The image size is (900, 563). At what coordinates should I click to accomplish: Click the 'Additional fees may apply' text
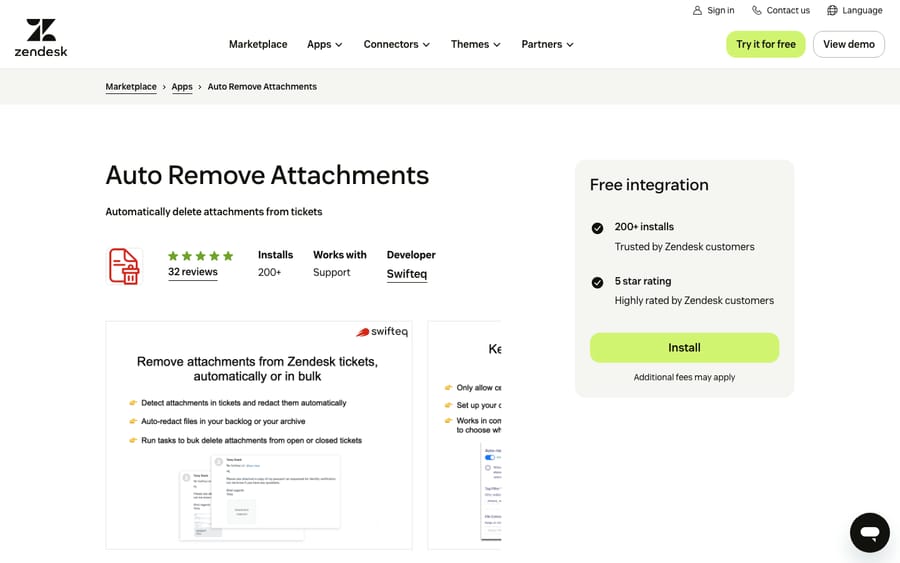pyautogui.click(x=684, y=377)
